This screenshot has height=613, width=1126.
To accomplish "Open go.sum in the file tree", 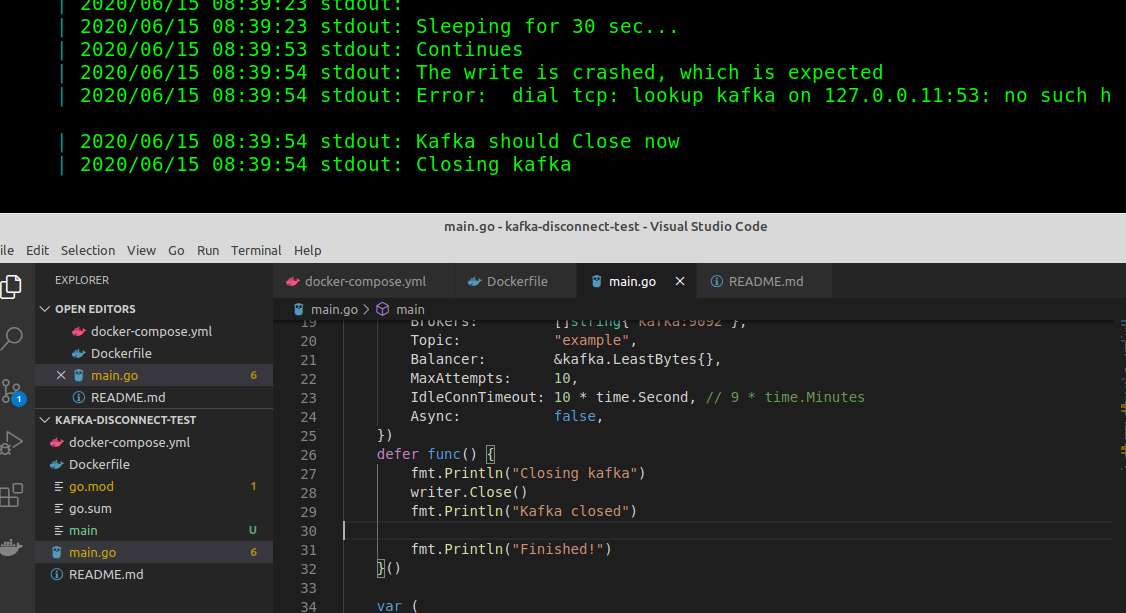I will click(x=90, y=508).
